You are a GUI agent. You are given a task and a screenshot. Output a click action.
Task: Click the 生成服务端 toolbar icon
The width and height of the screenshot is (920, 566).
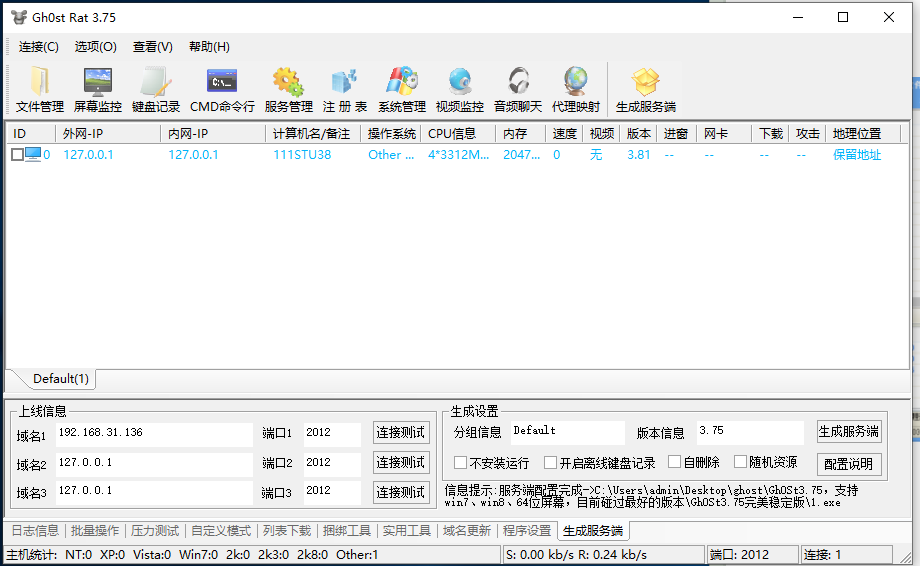(645, 90)
